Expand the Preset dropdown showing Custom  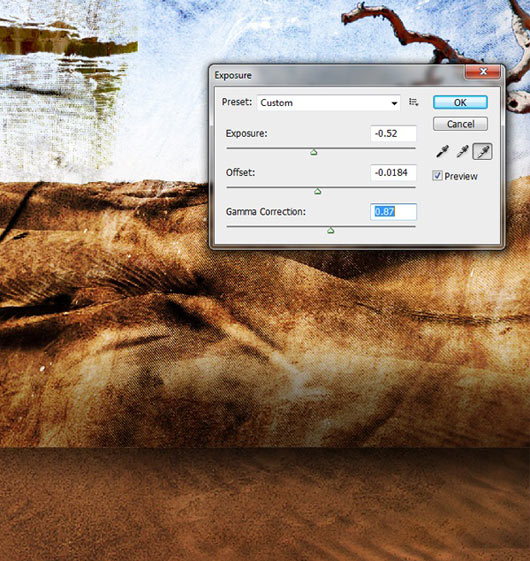tap(328, 103)
